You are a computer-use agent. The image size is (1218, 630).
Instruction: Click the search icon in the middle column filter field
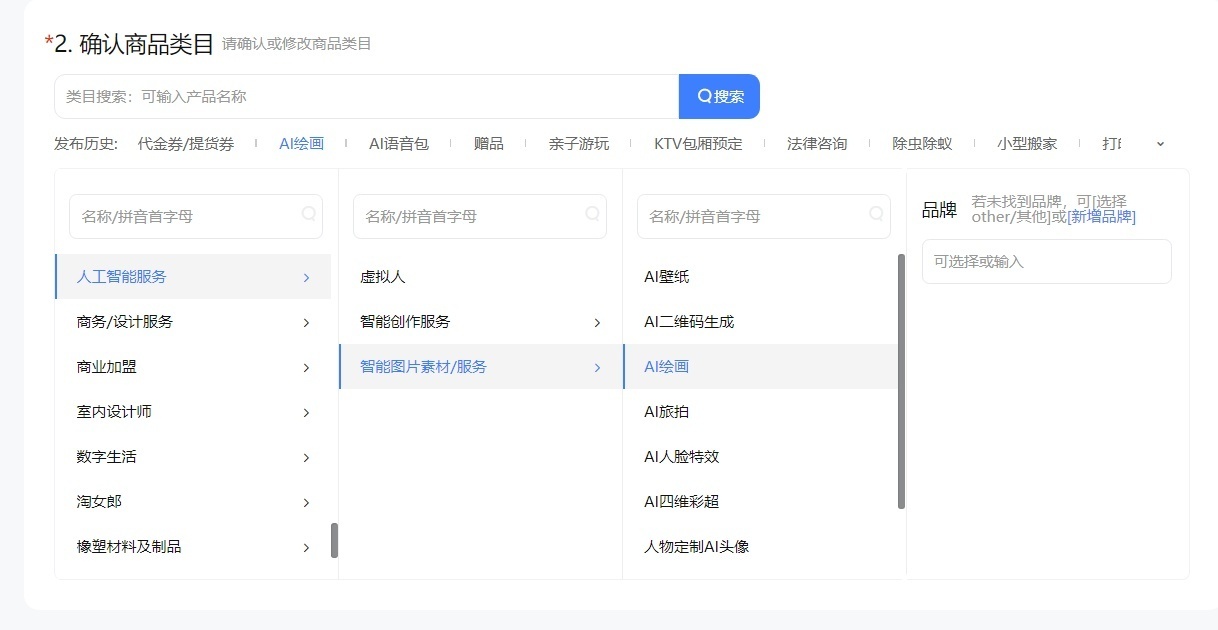coord(593,216)
